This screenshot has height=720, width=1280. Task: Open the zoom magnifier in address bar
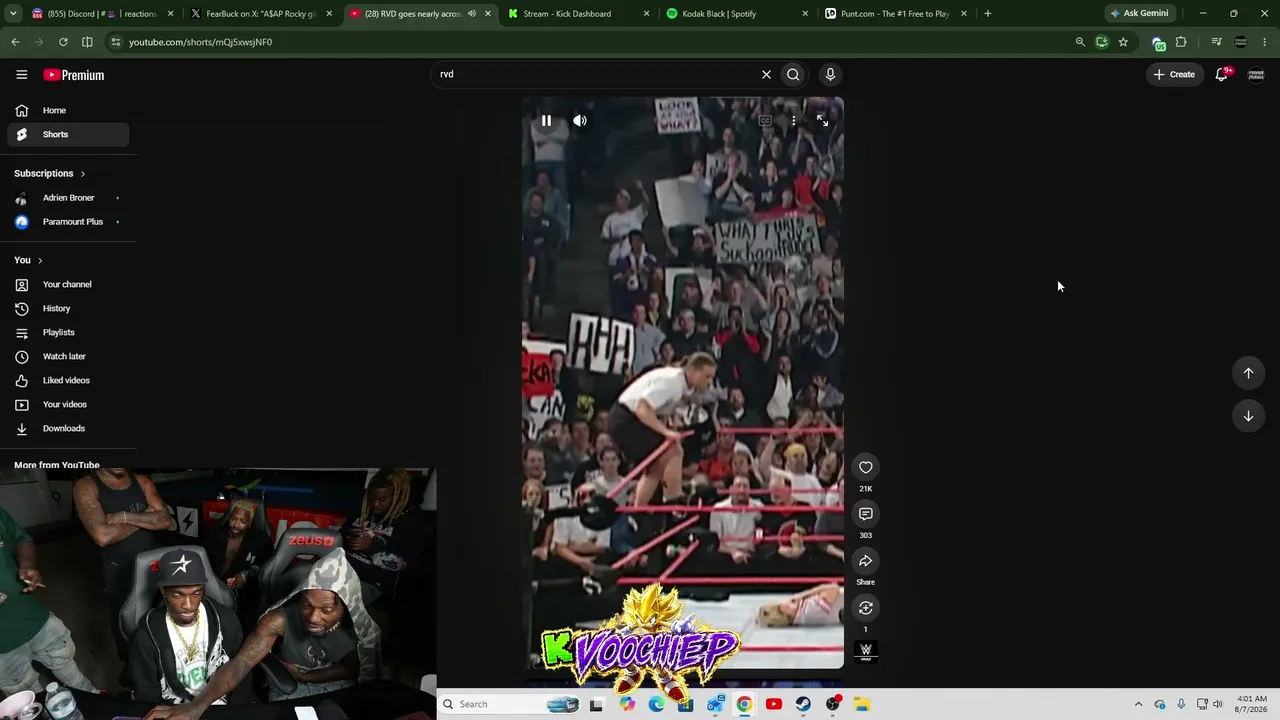1080,42
